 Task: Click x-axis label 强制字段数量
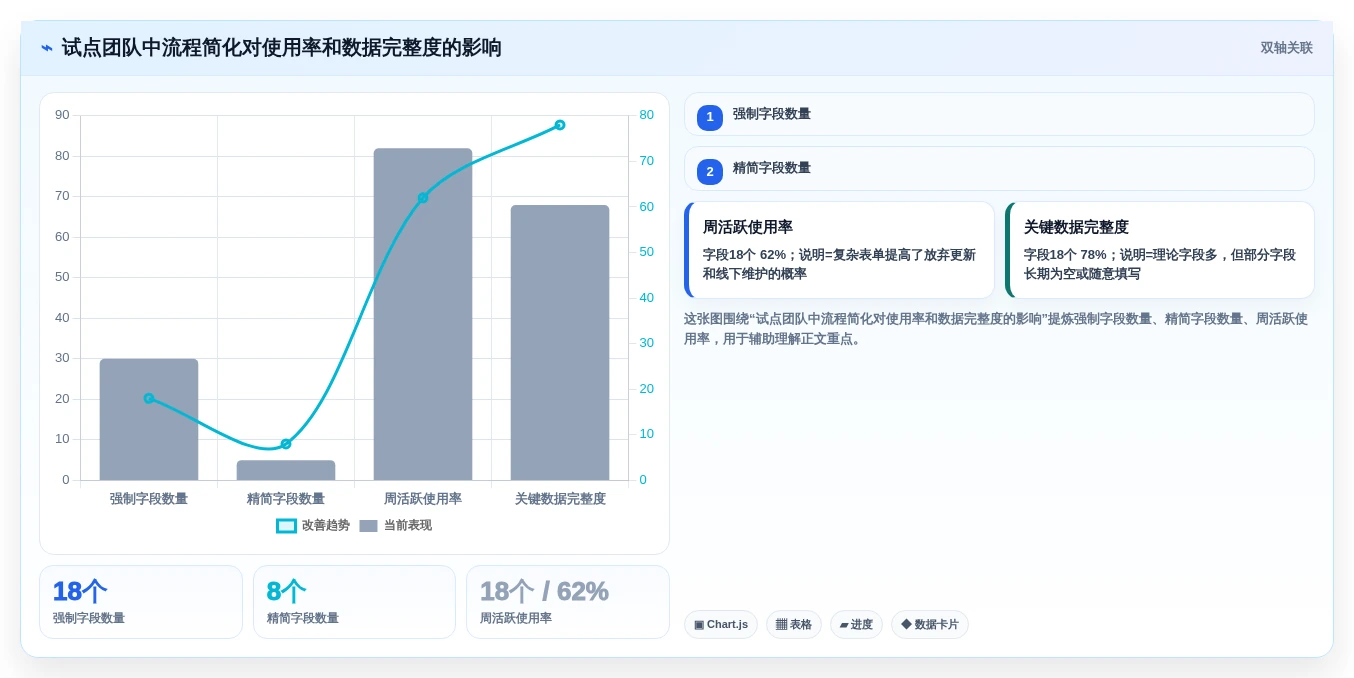149,499
